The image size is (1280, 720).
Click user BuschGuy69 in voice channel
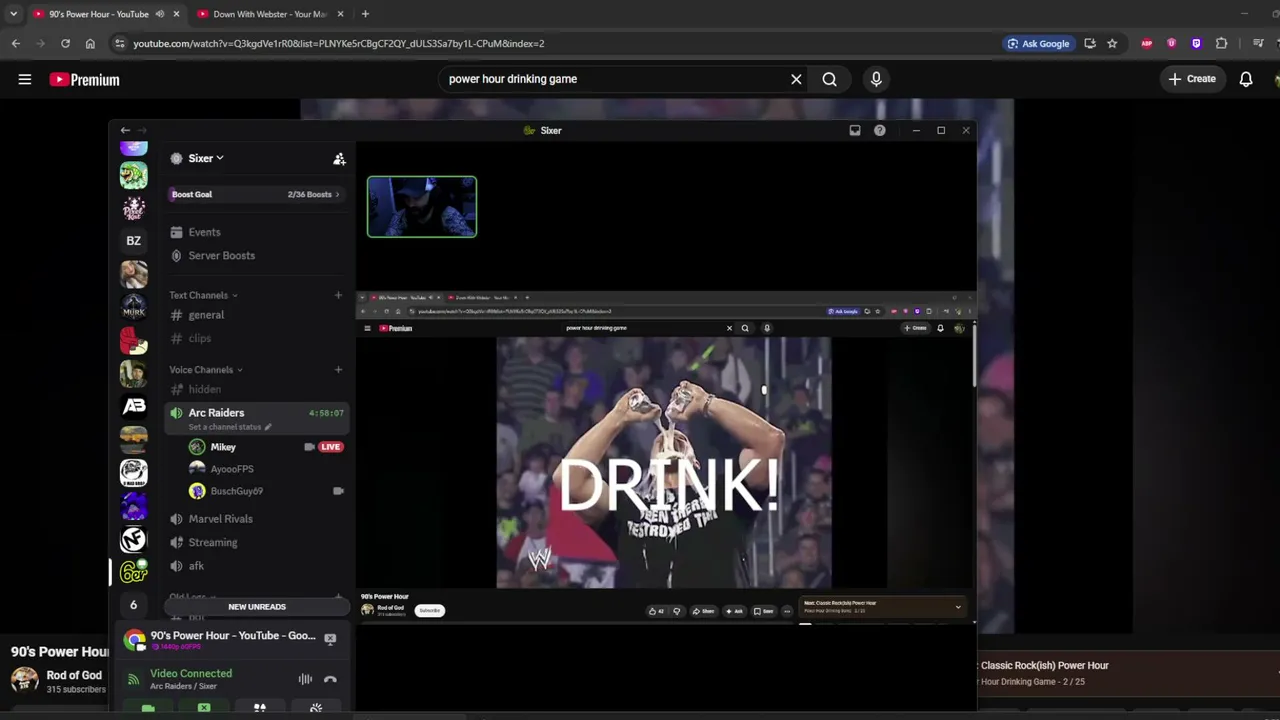coord(236,491)
